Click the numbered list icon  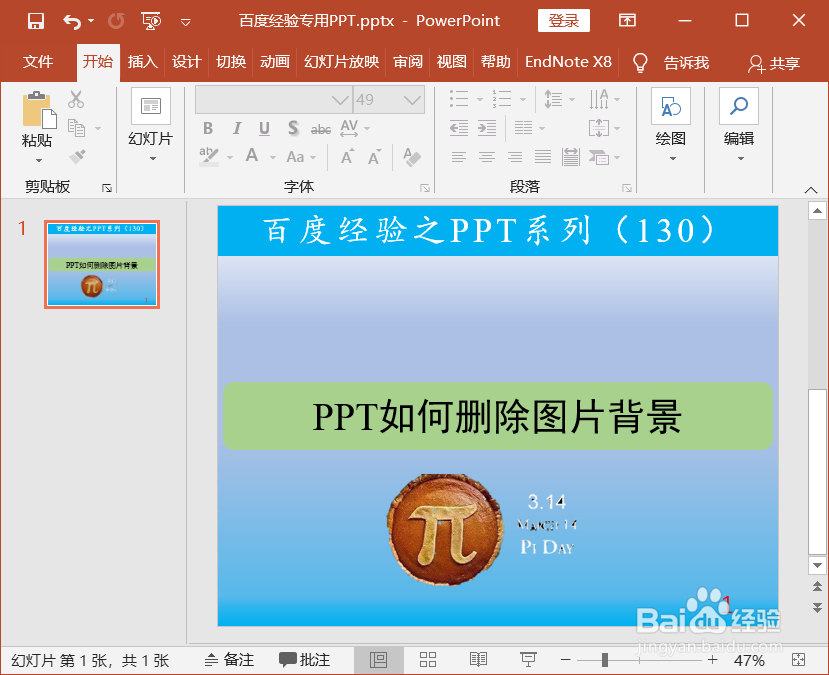(502, 99)
